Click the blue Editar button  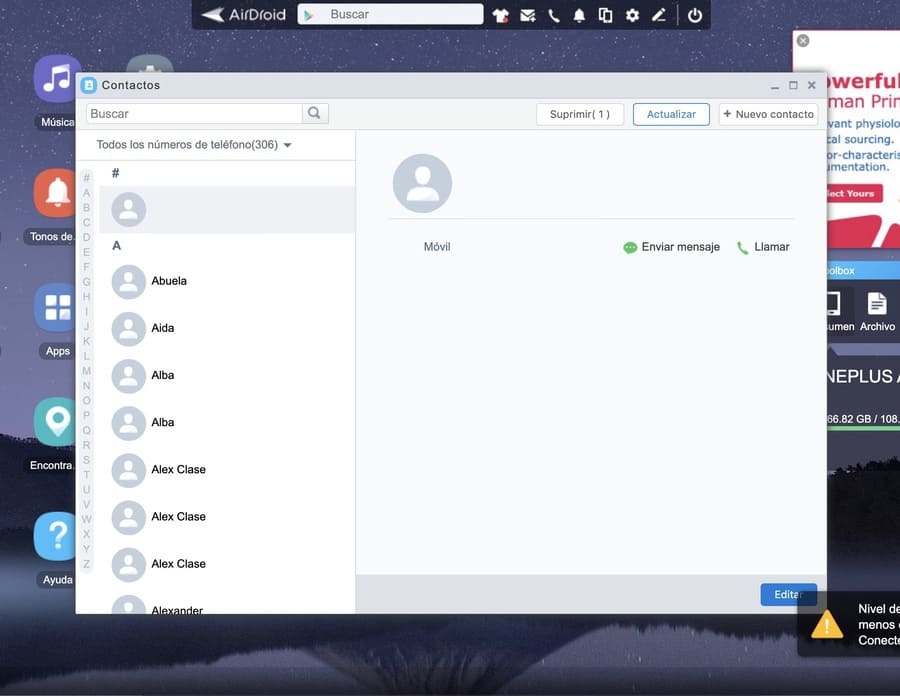788,594
